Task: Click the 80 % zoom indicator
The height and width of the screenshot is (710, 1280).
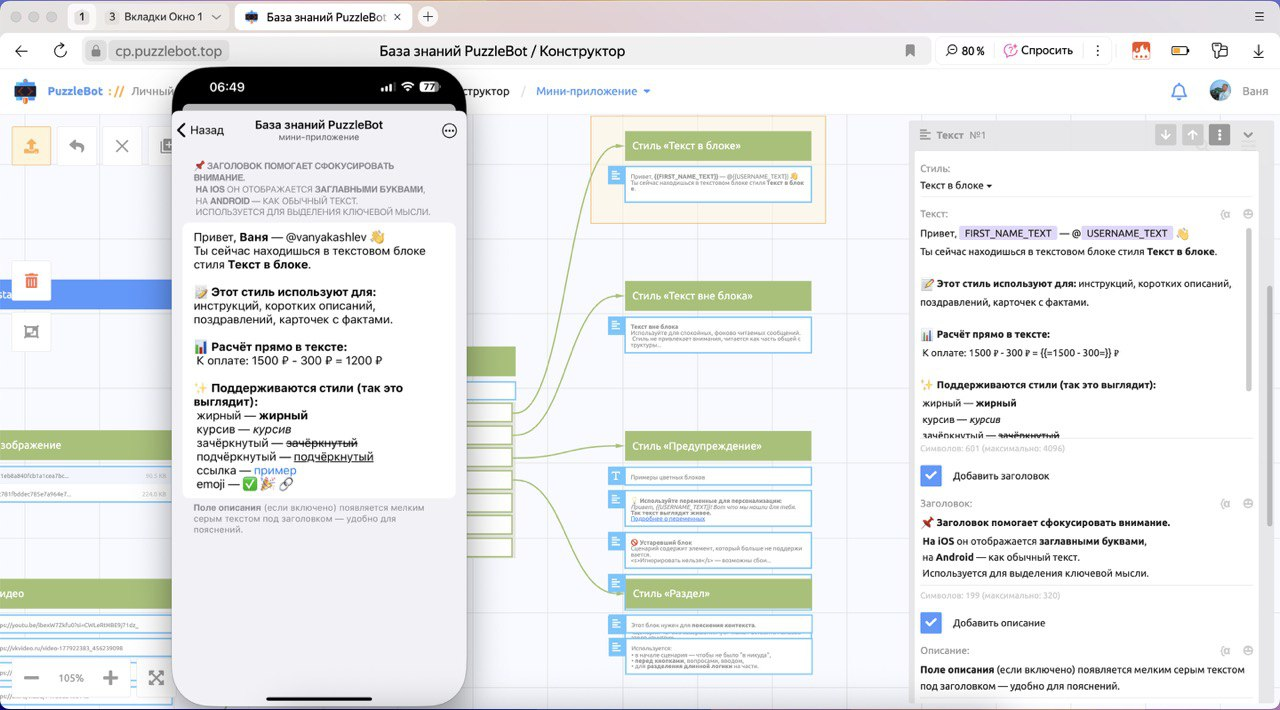Action: tap(964, 51)
